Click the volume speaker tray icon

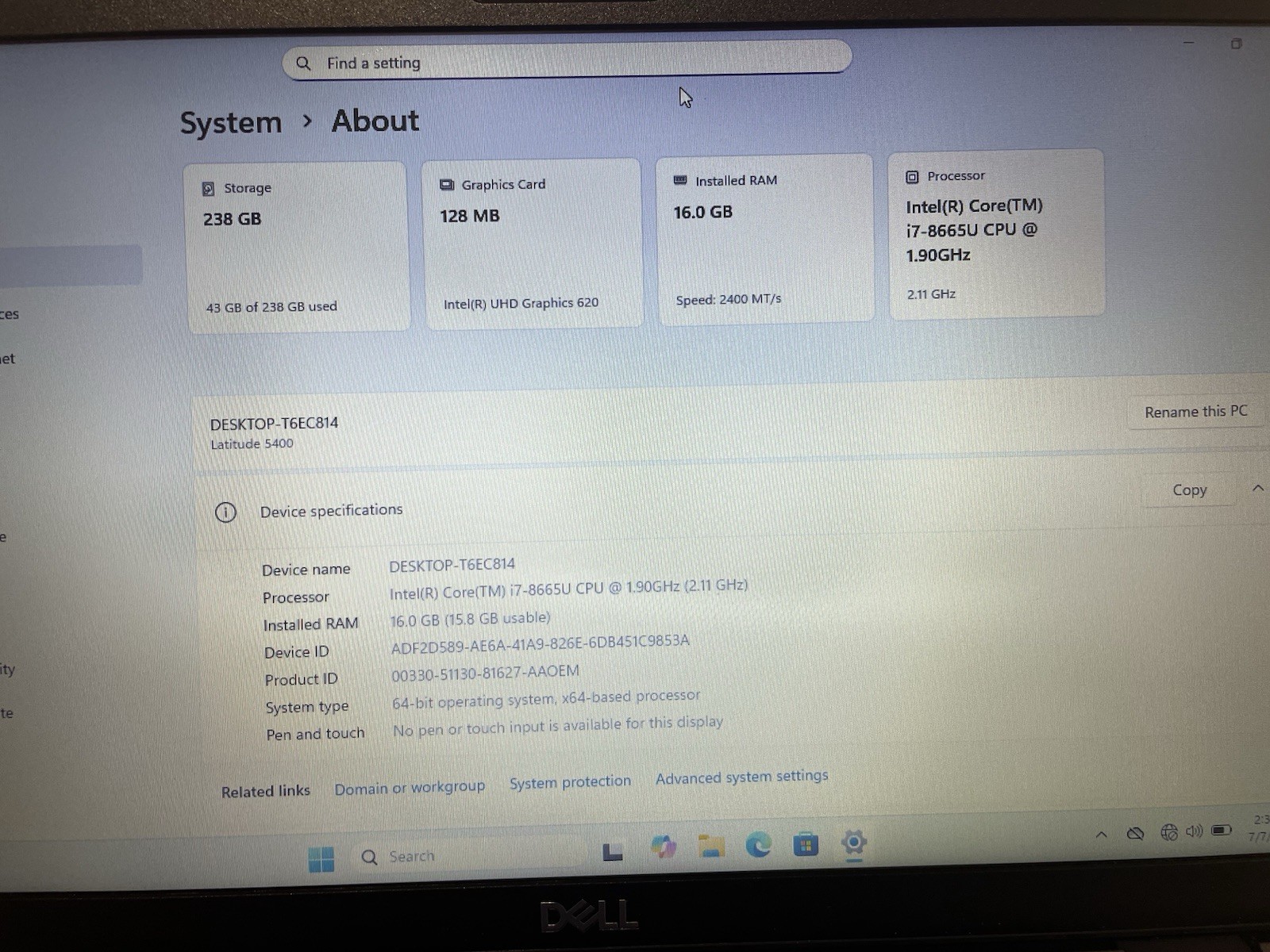(1194, 831)
